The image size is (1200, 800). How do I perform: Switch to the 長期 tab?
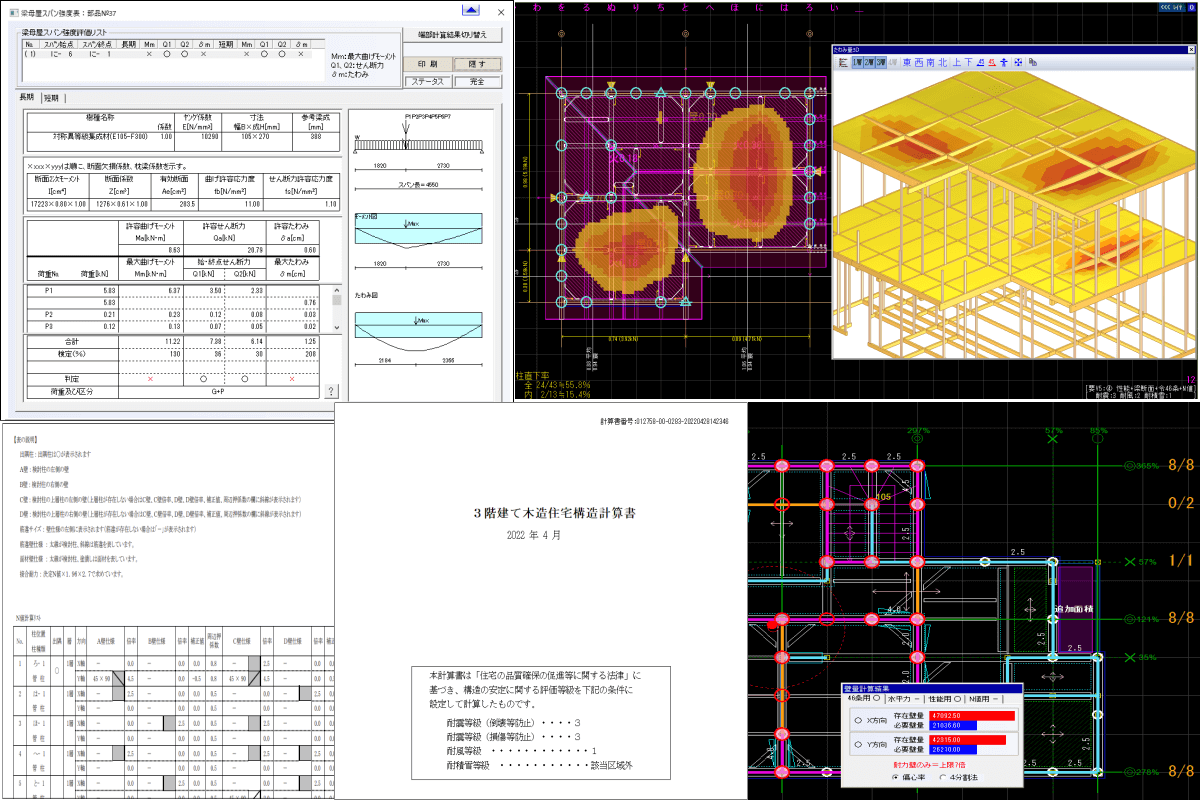point(27,98)
